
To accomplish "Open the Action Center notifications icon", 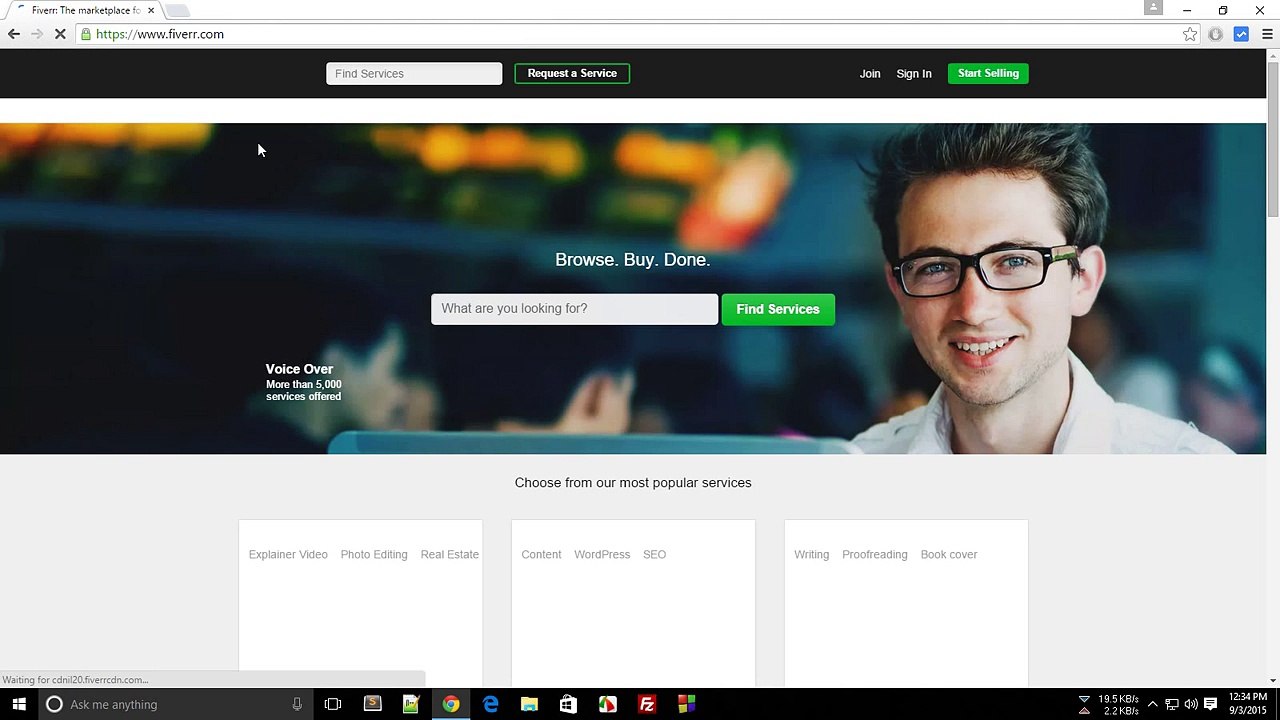I will [1210, 704].
